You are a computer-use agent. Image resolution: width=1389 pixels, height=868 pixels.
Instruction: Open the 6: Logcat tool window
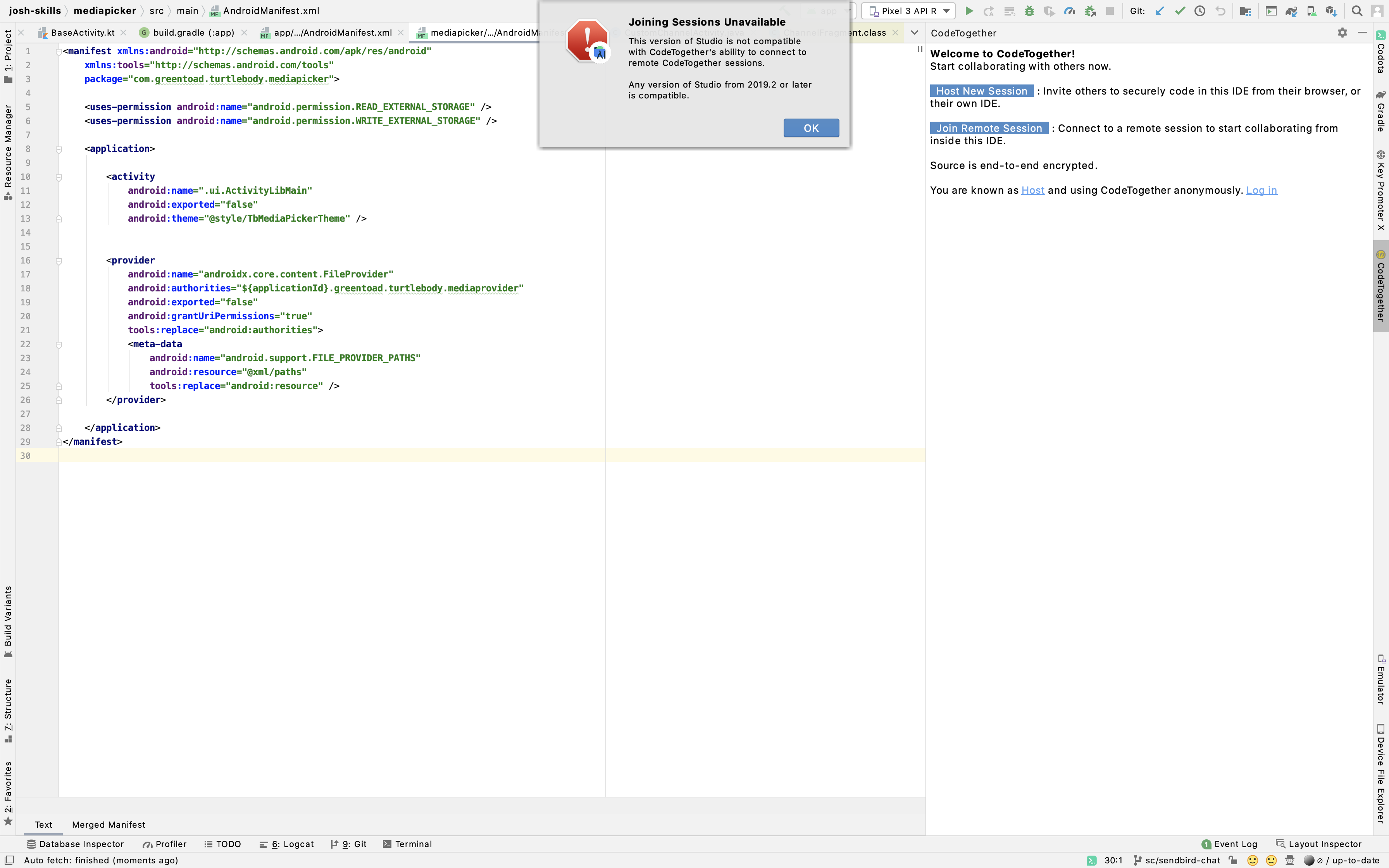click(286, 844)
